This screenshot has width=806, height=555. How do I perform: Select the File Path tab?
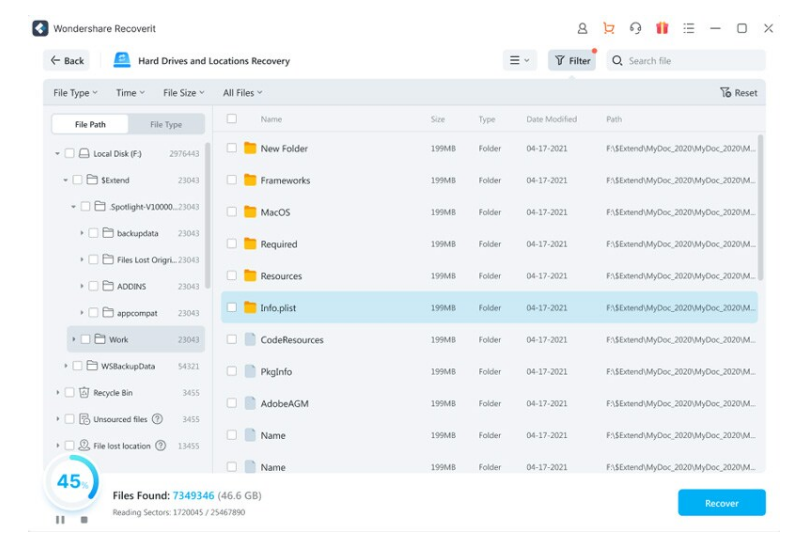pos(90,125)
